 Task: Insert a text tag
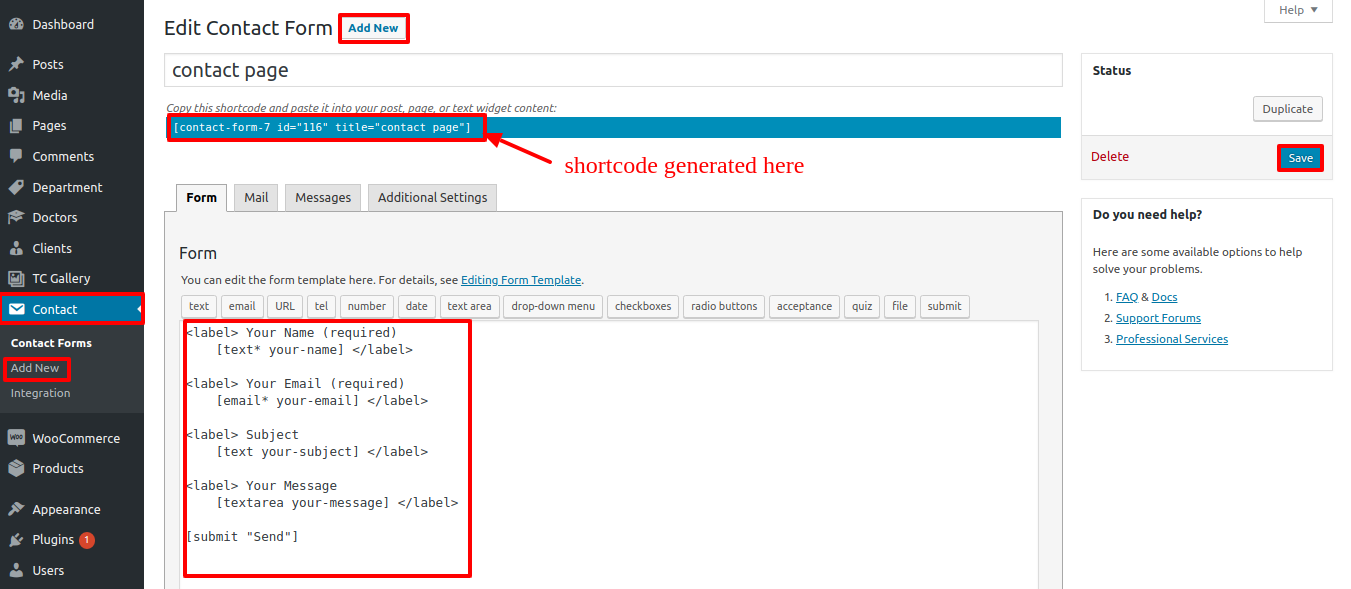[x=199, y=306]
